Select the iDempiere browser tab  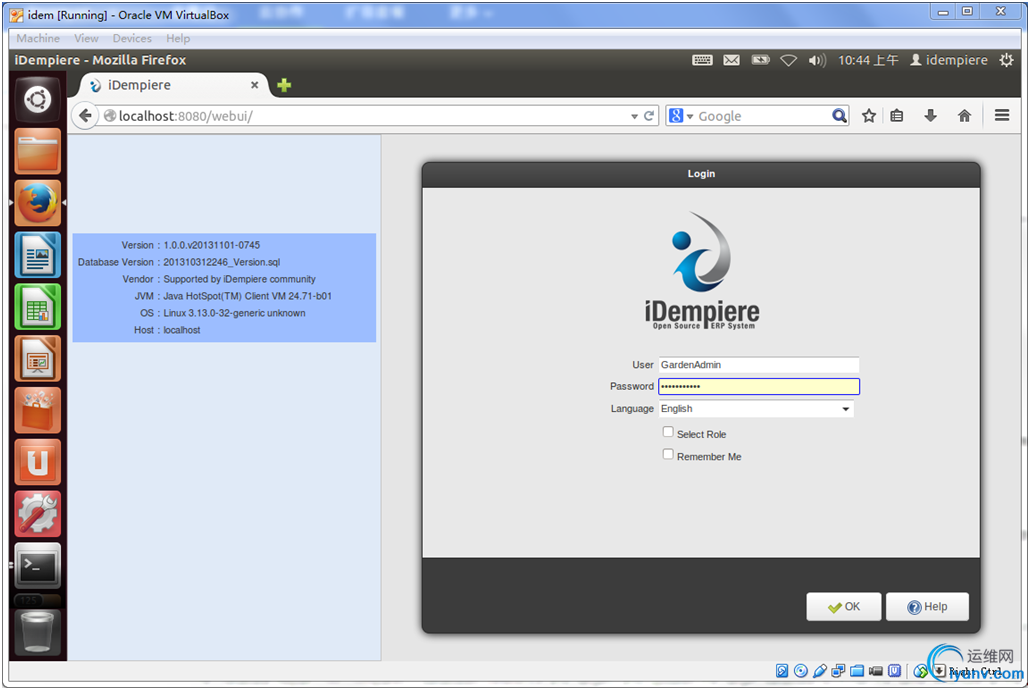(173, 85)
